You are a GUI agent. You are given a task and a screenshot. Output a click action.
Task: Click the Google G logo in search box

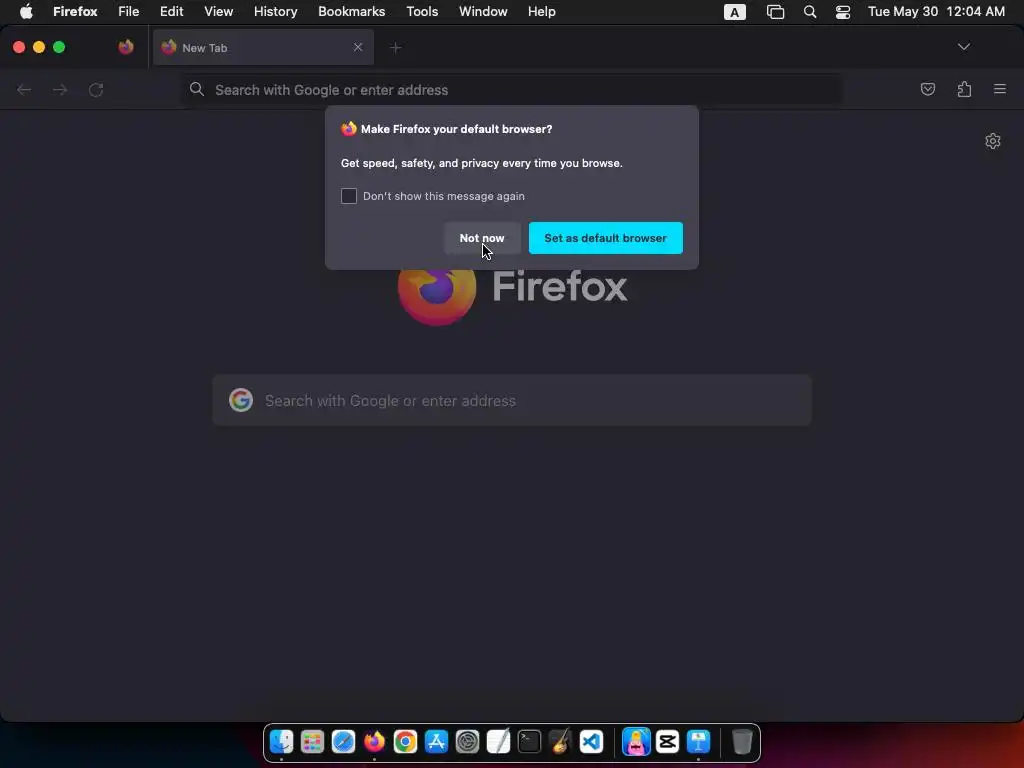coord(241,400)
